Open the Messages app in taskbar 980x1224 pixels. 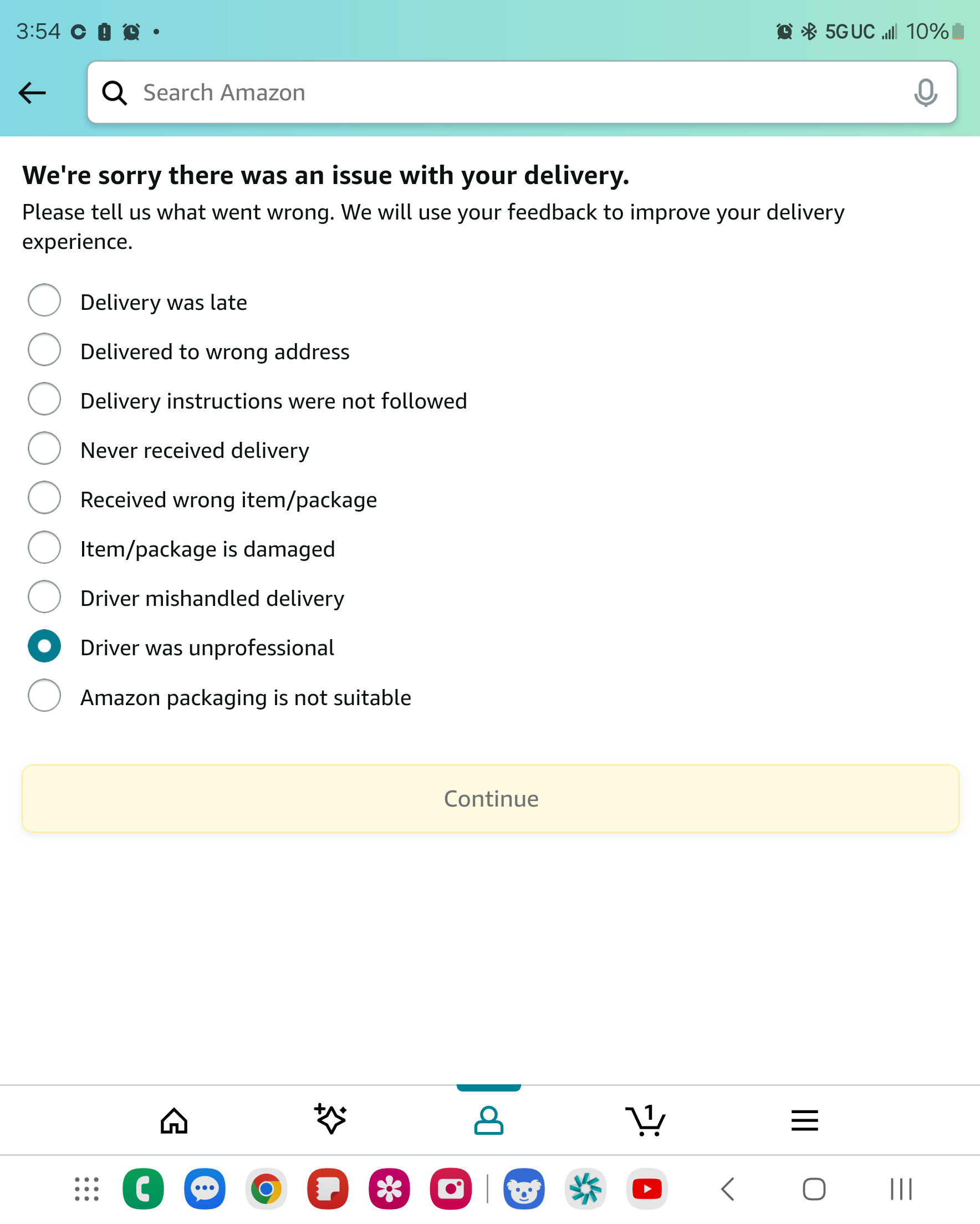(205, 1188)
